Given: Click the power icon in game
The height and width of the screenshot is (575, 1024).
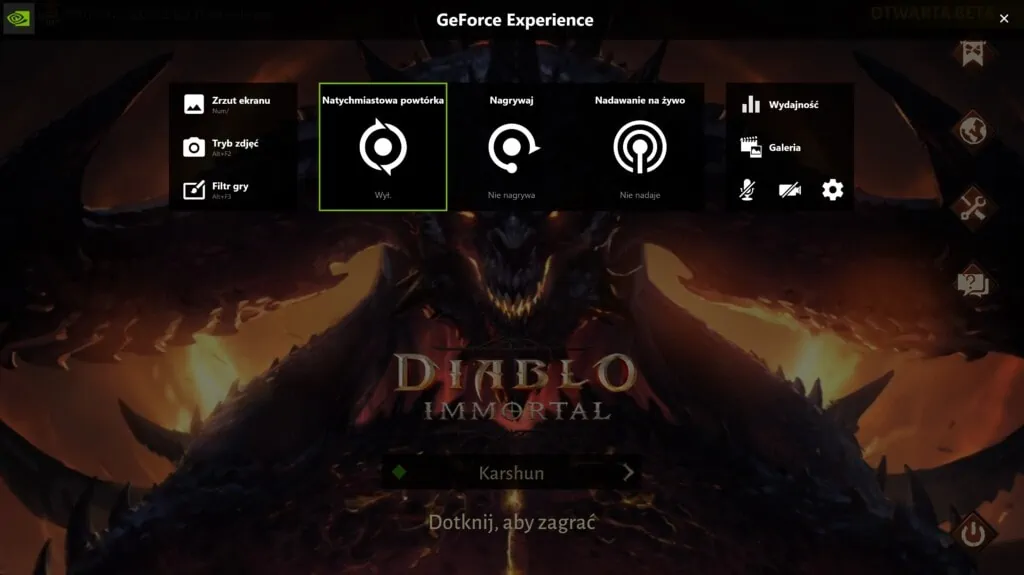Looking at the screenshot, I should (973, 533).
